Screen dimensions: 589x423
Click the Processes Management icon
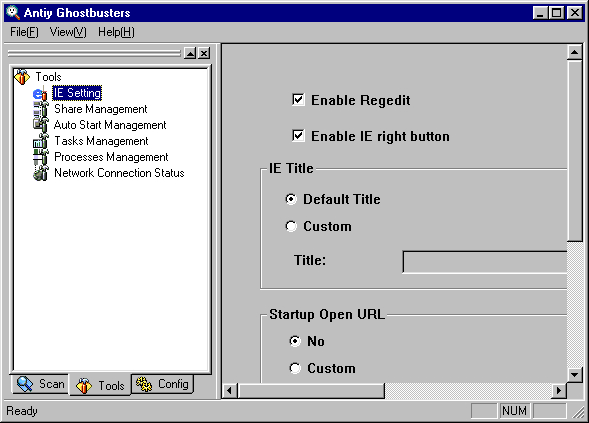pyautogui.click(x=40, y=157)
